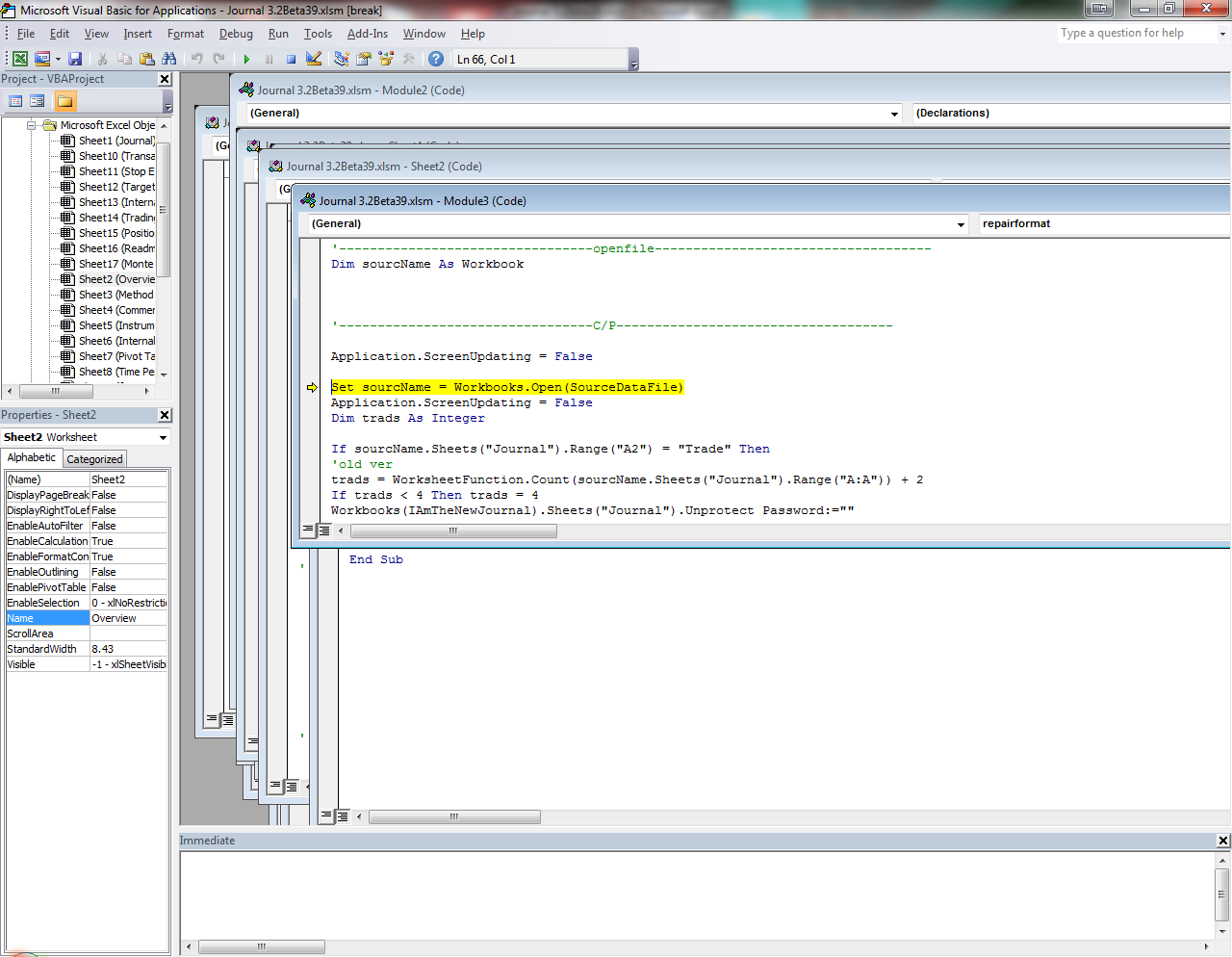Click highlighted Set sourcName code line
Image resolution: width=1232 pixels, height=957 pixels.
(x=507, y=387)
